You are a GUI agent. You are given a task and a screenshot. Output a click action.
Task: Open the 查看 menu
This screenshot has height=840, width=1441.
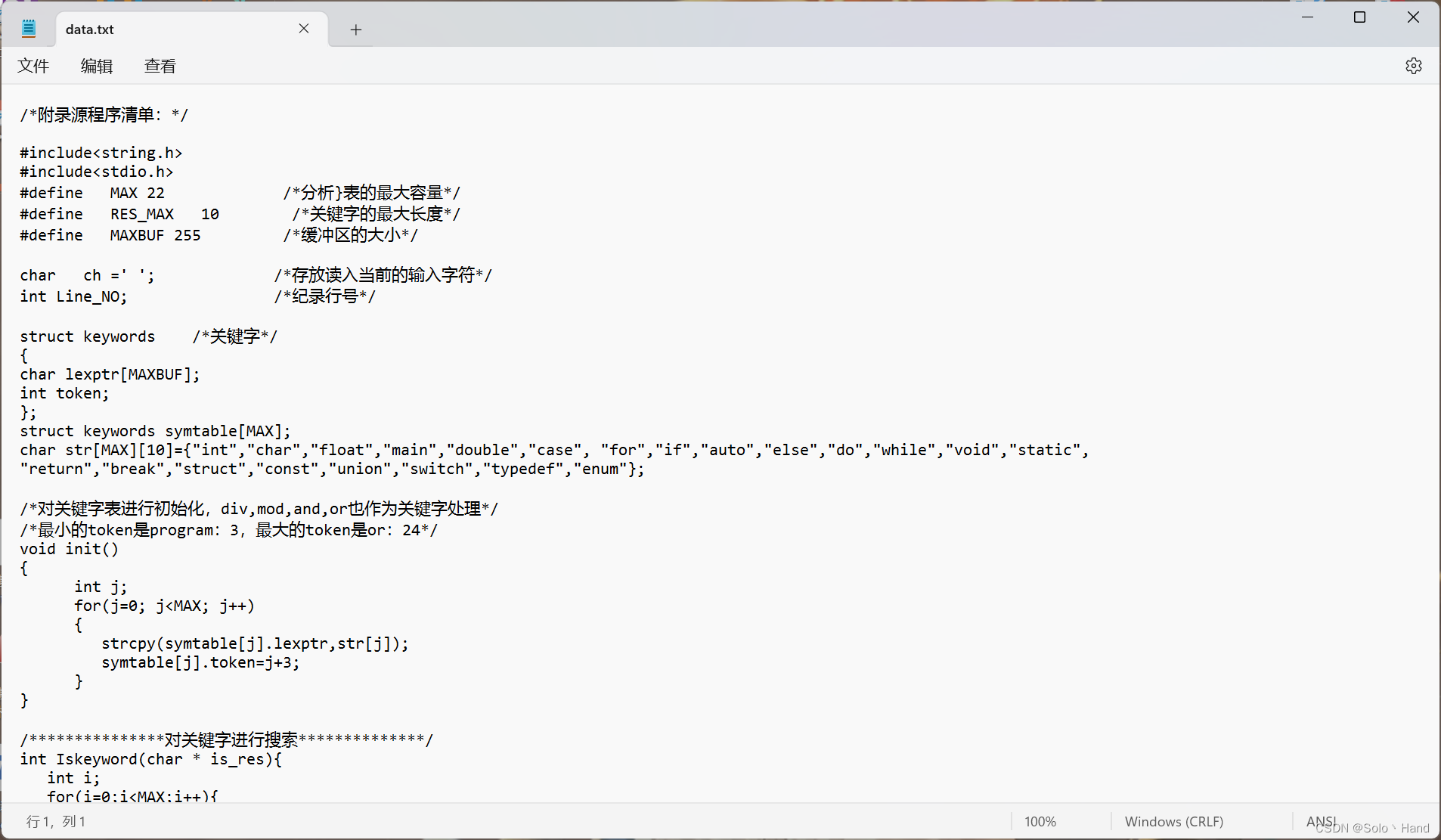click(x=160, y=66)
